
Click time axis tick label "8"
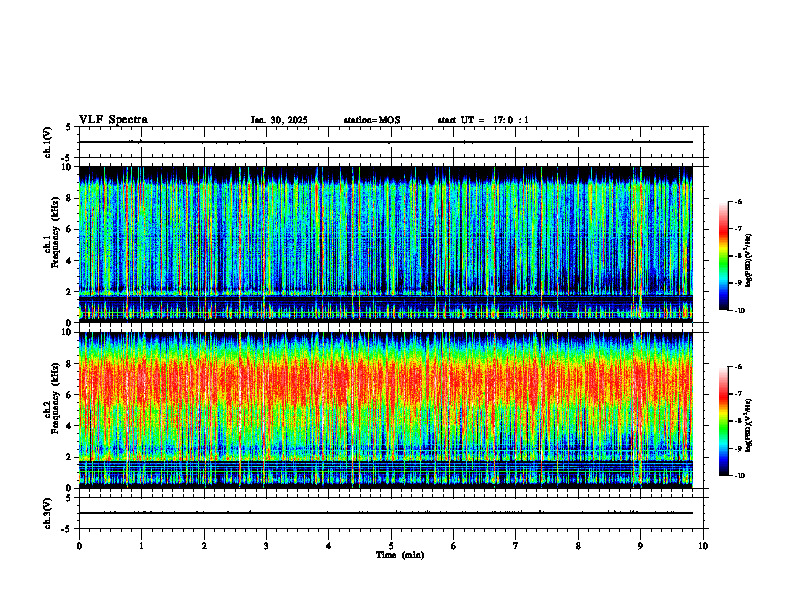coord(578,546)
